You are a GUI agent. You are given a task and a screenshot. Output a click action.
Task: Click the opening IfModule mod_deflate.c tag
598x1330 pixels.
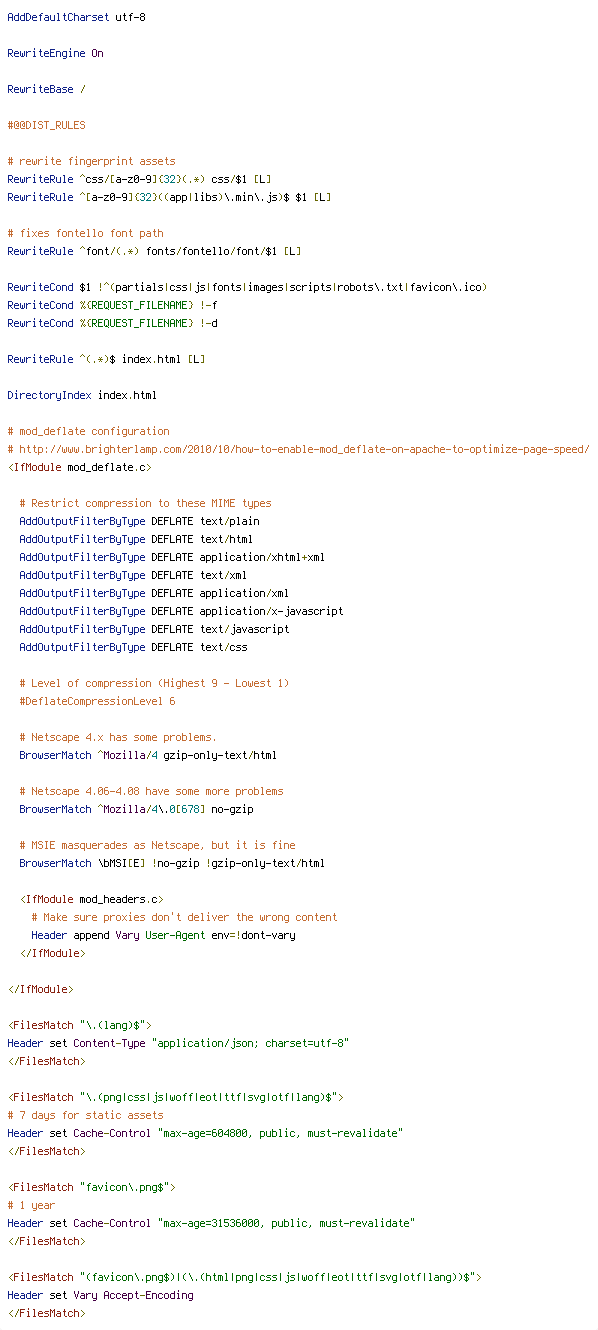click(x=79, y=467)
